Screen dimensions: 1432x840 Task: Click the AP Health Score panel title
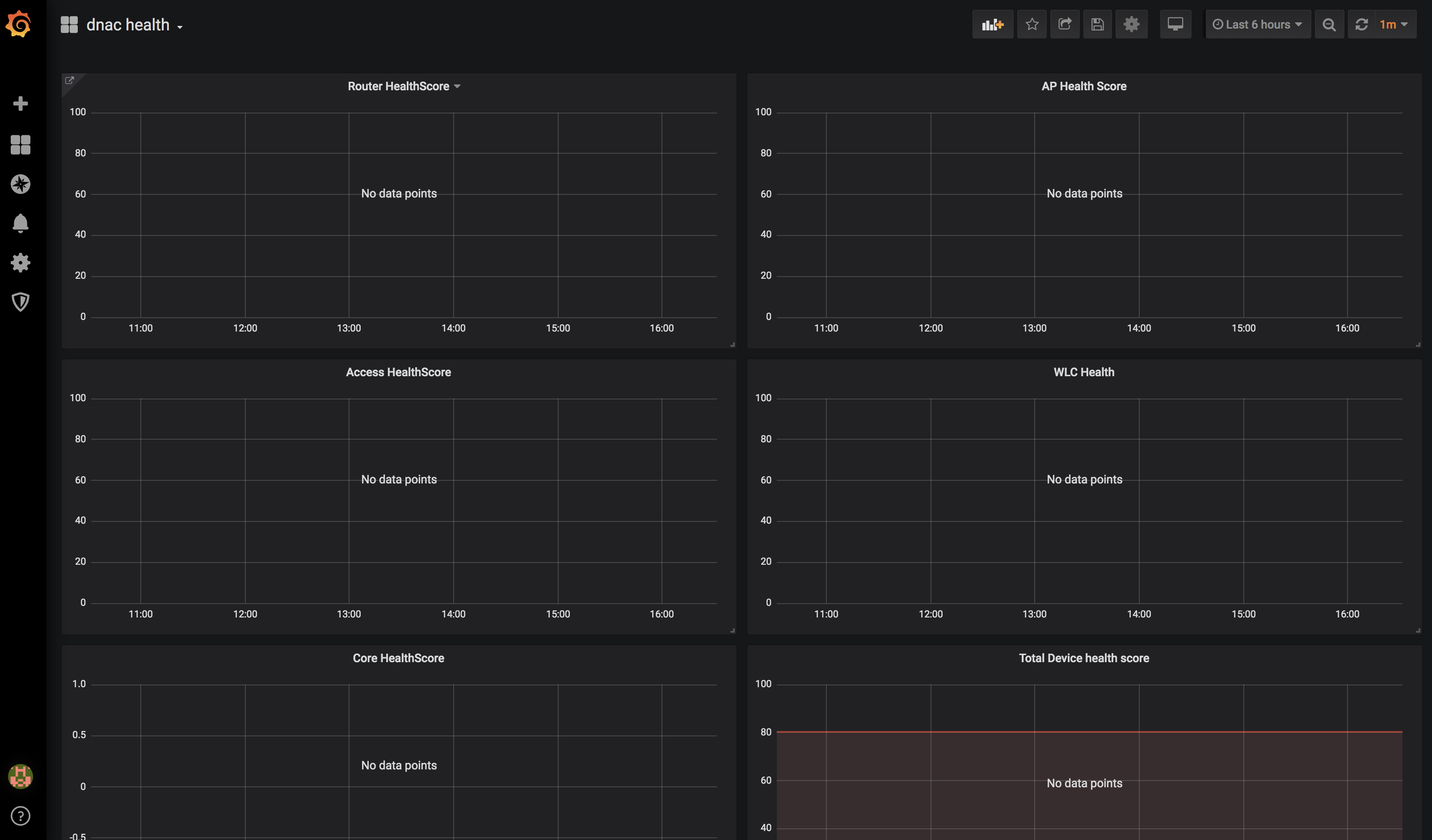point(1083,86)
